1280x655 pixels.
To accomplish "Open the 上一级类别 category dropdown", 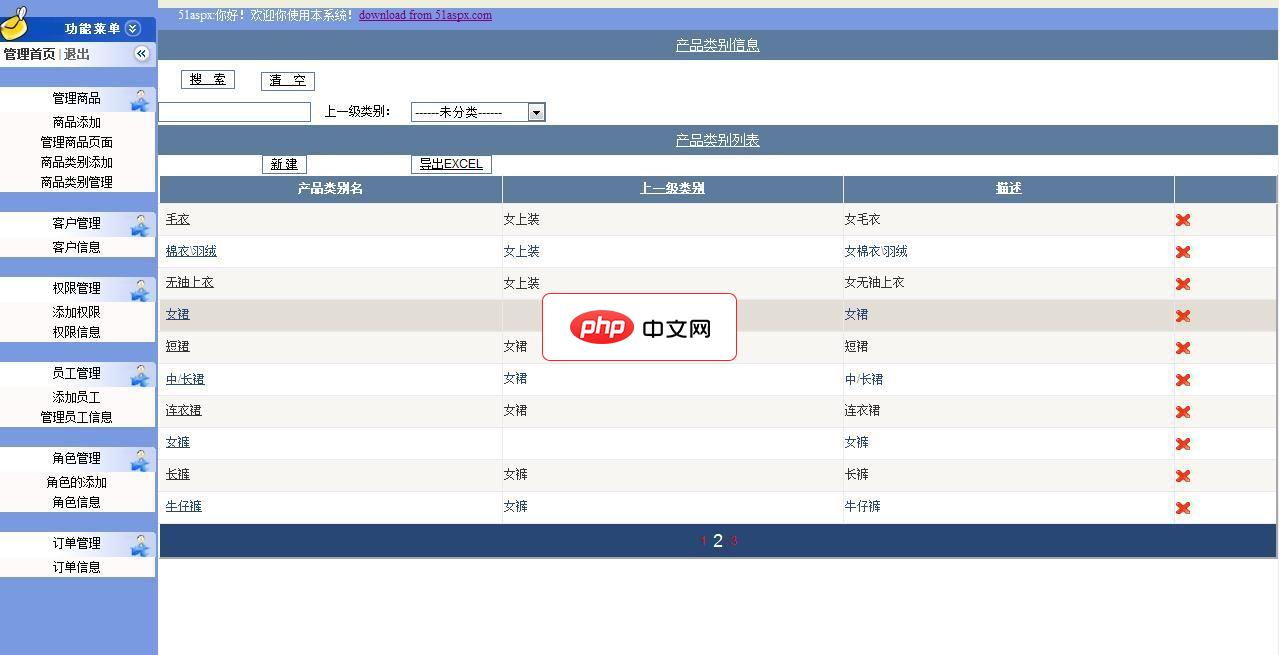I will [x=537, y=111].
